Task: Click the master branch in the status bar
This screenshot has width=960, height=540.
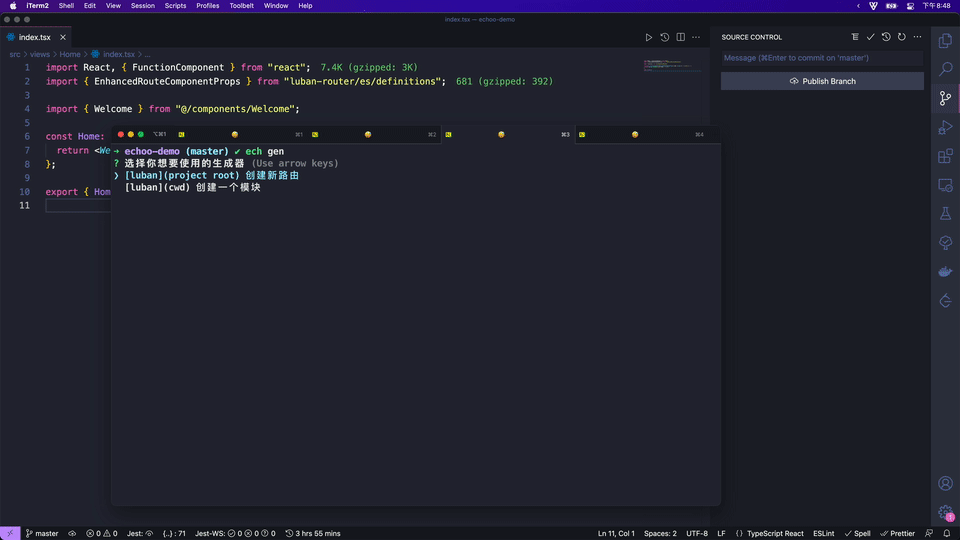Action: (42, 534)
